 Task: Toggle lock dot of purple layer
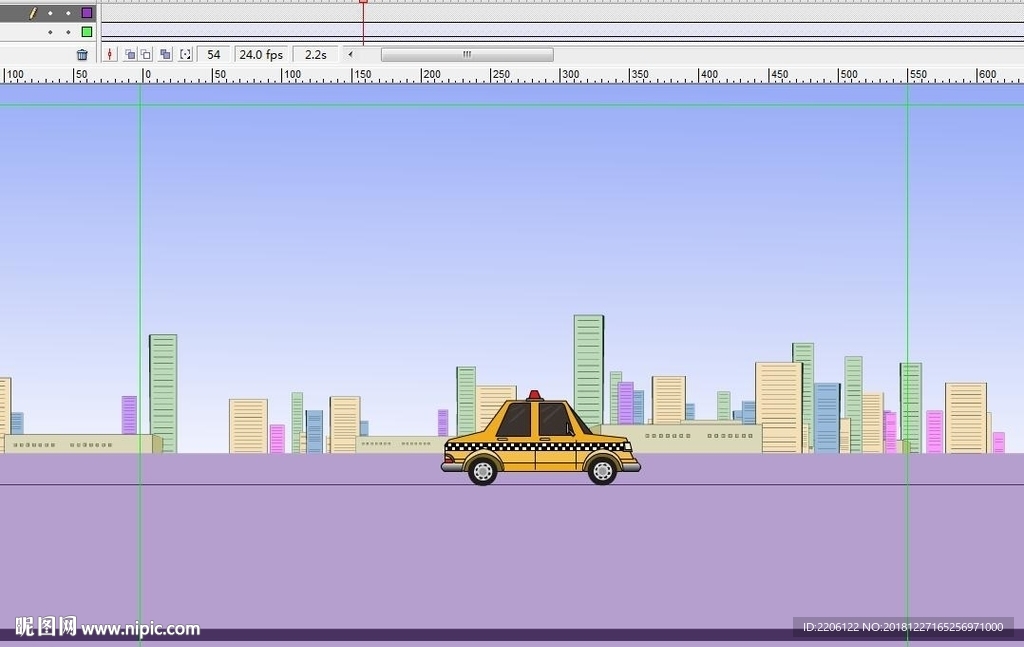pos(68,13)
